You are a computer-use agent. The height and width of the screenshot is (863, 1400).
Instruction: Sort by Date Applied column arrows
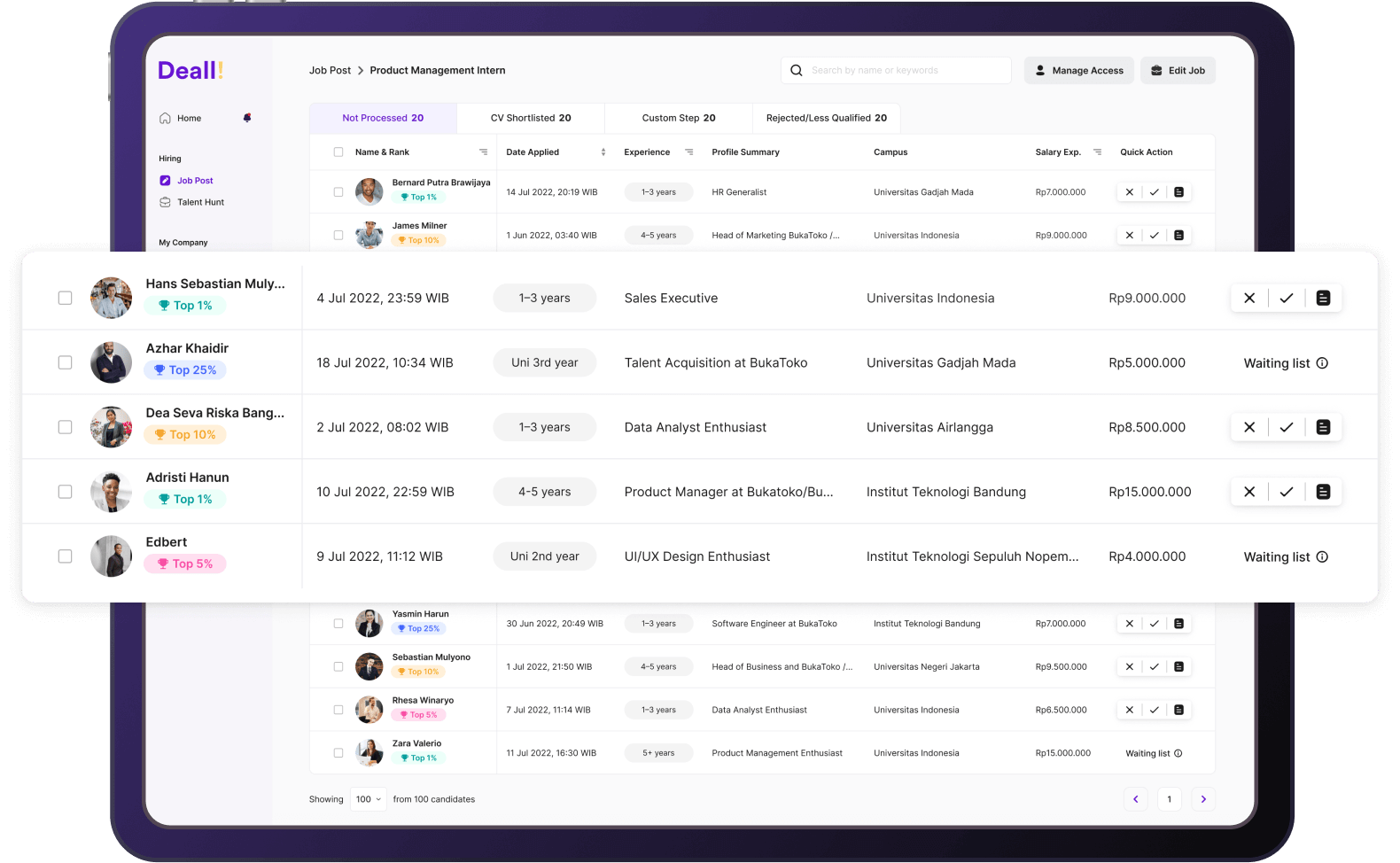[603, 152]
